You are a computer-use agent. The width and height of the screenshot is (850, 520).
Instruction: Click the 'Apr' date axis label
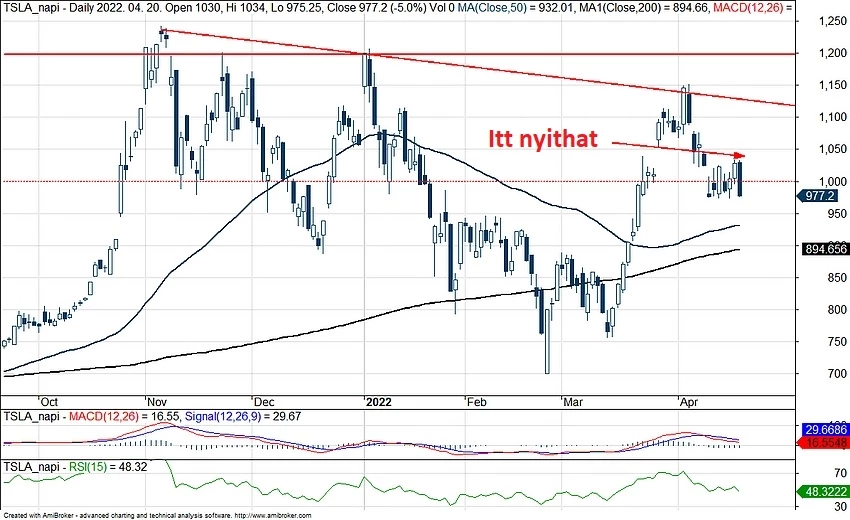point(689,402)
